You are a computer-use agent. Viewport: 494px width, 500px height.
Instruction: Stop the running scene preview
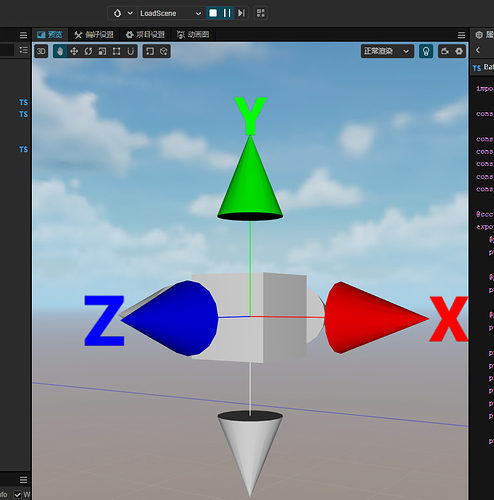213,13
